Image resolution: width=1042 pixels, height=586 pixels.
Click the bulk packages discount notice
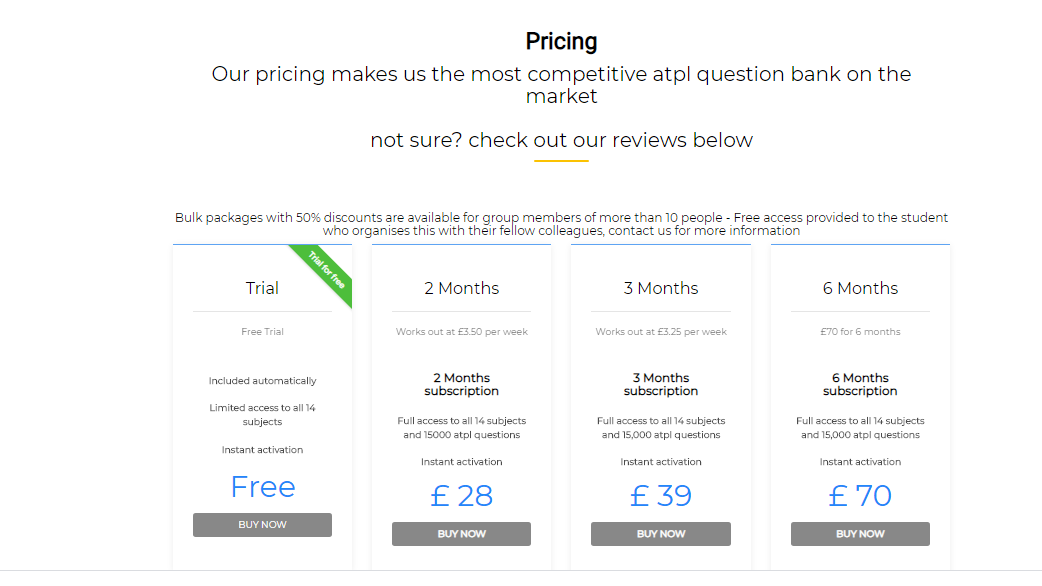click(561, 224)
